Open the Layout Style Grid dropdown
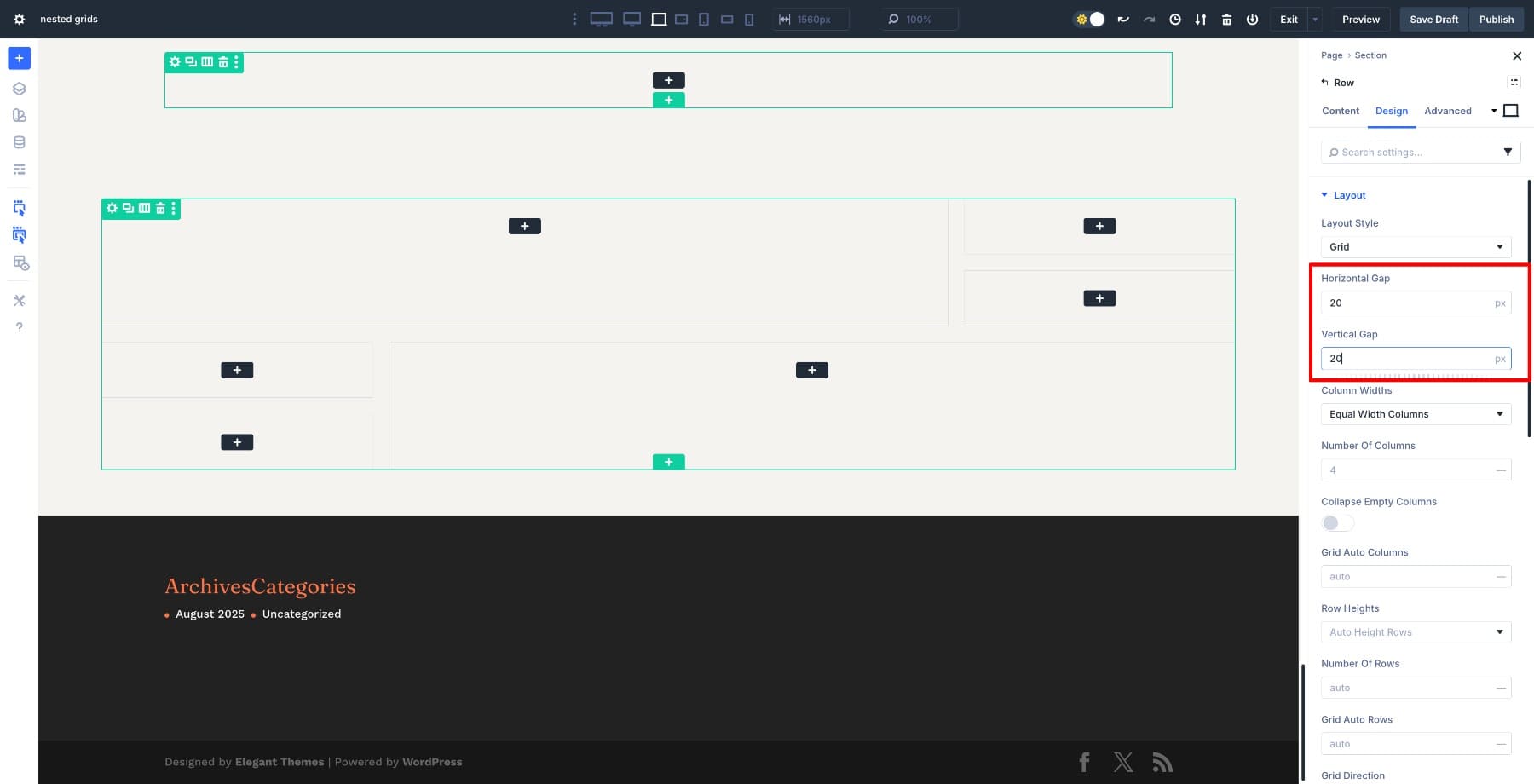 pos(1415,247)
